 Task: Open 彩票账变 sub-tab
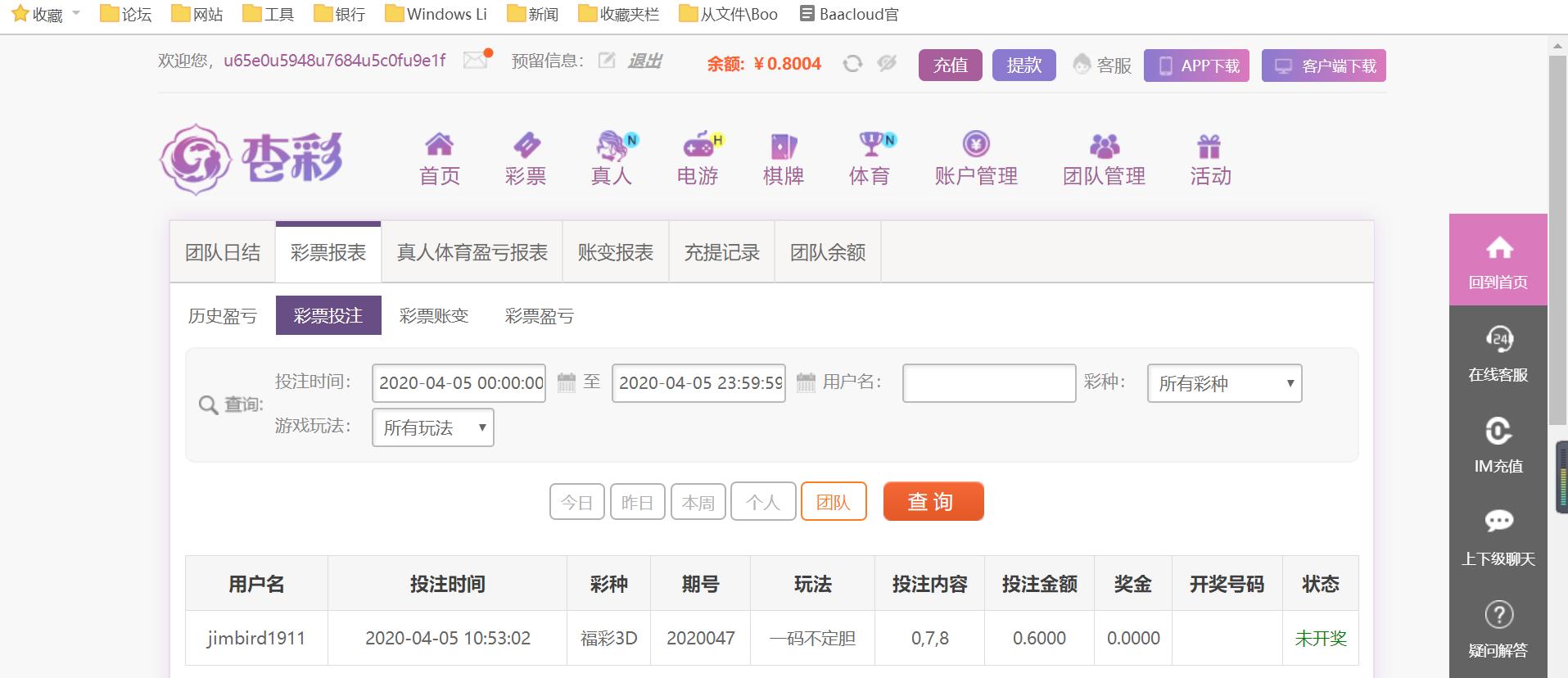[x=434, y=315]
